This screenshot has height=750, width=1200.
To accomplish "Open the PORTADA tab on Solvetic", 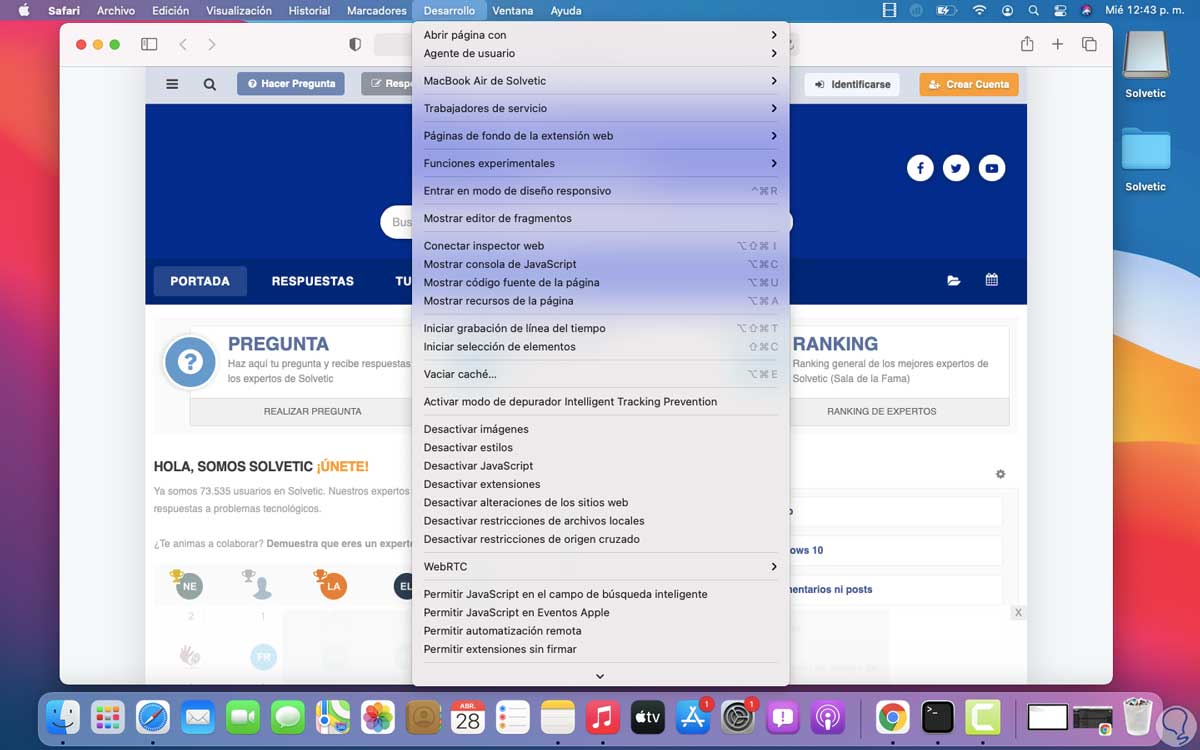I will click(200, 281).
